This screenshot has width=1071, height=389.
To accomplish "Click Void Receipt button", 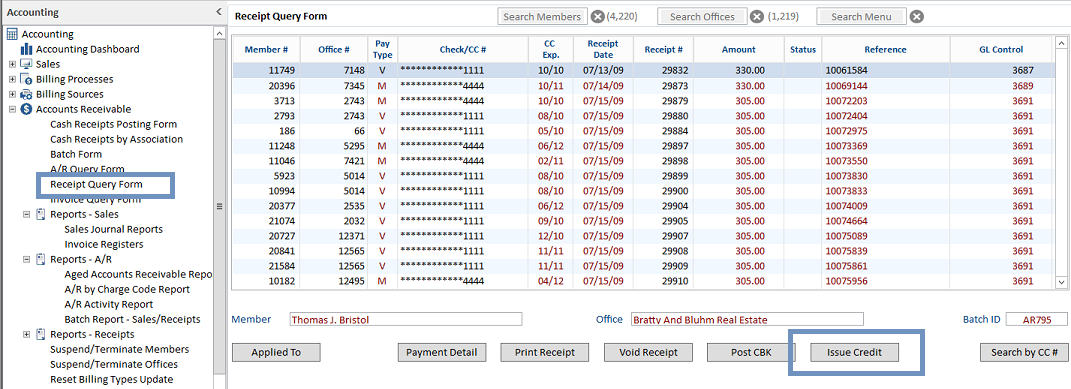I will point(648,353).
